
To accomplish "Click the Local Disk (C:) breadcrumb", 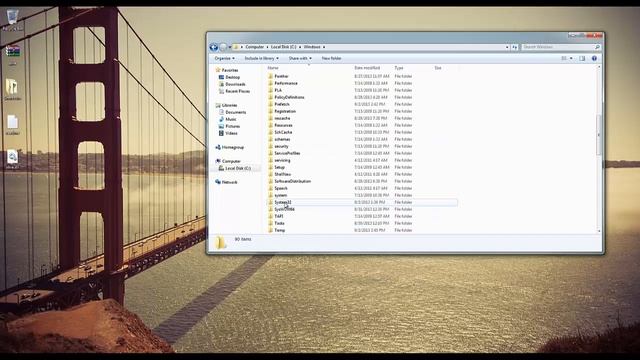I will tap(284, 47).
